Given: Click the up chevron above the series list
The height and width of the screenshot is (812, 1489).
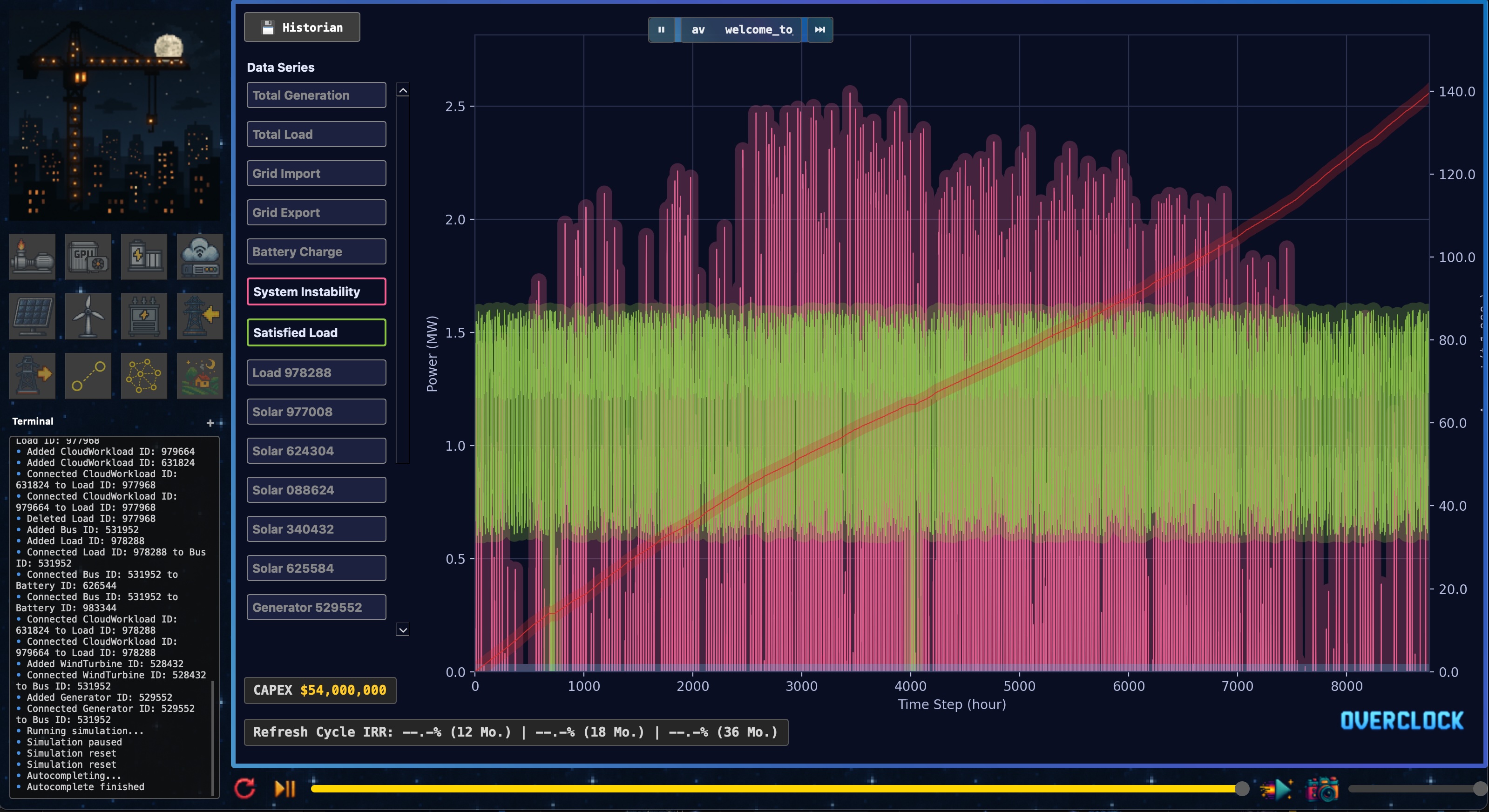Looking at the screenshot, I should (403, 89).
